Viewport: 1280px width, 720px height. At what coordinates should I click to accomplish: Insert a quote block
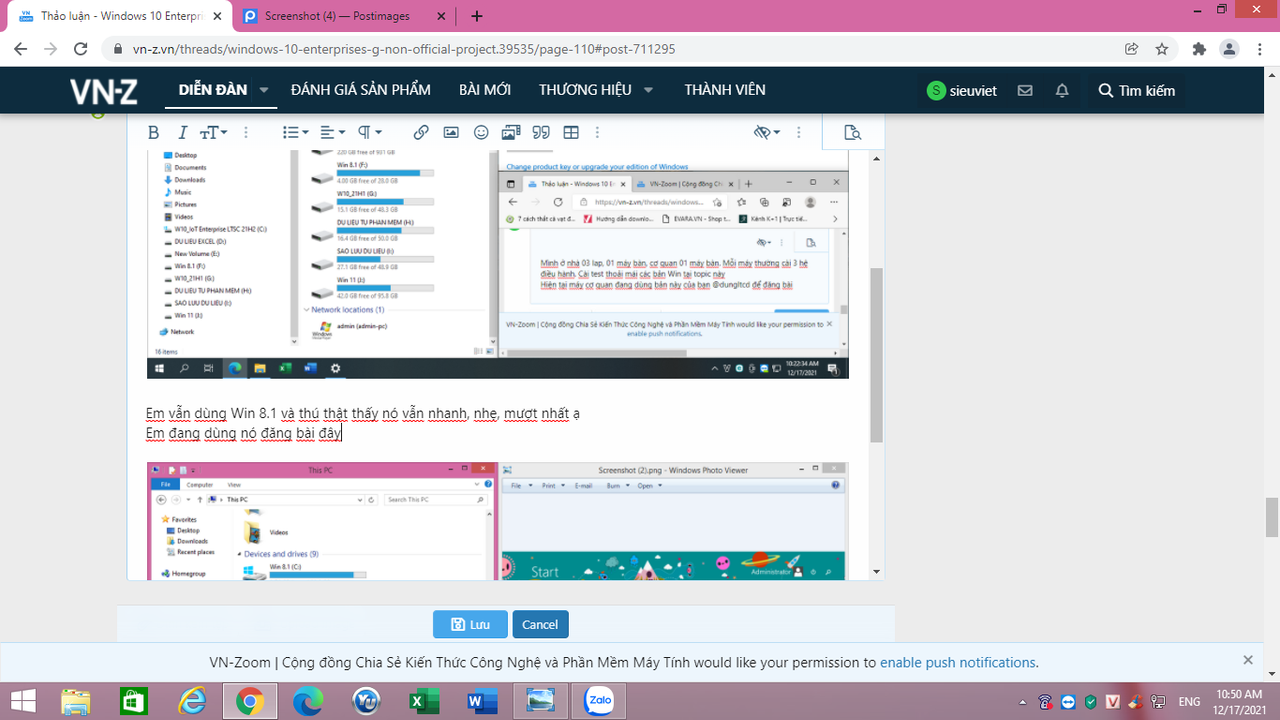[x=540, y=131]
